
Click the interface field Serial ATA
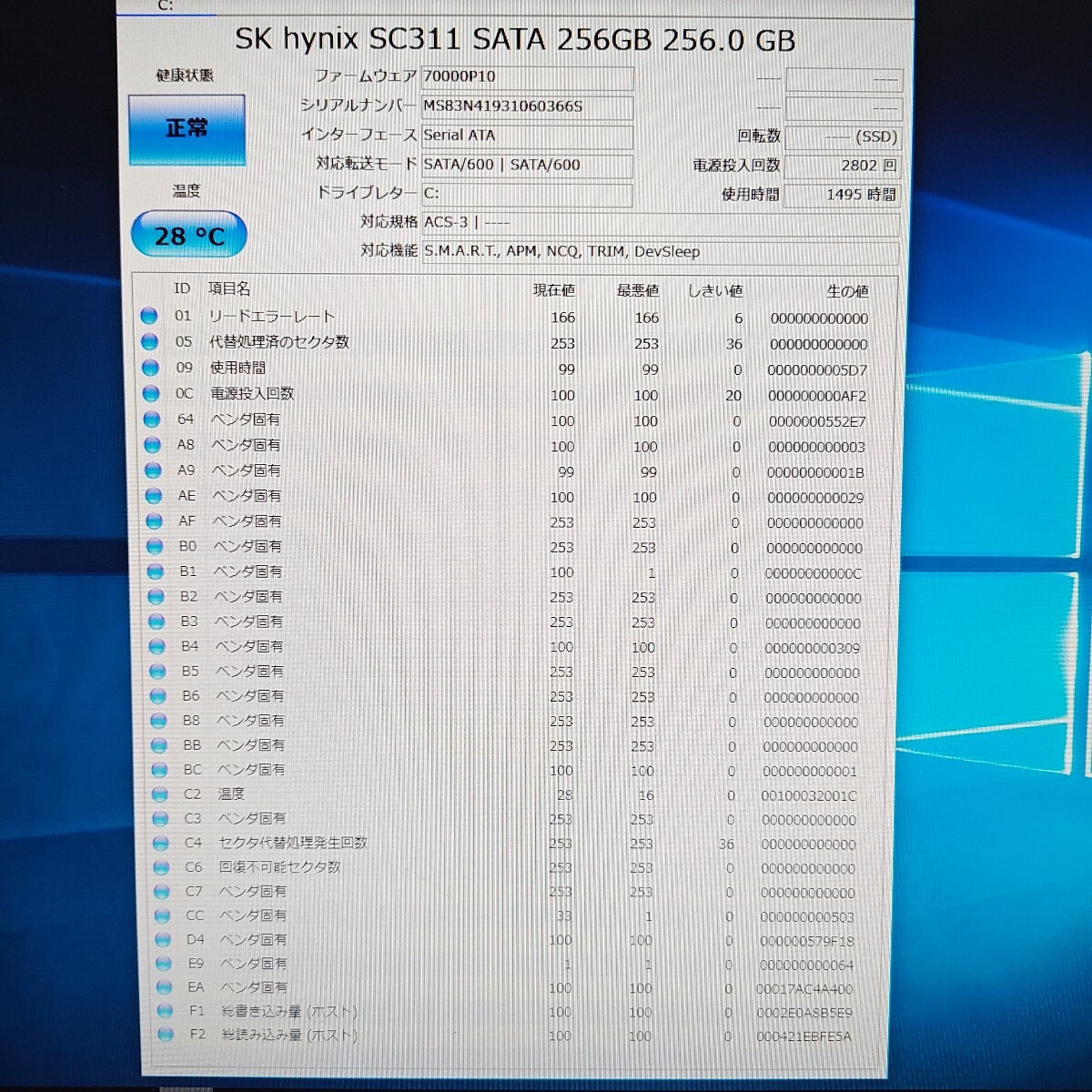[527, 136]
